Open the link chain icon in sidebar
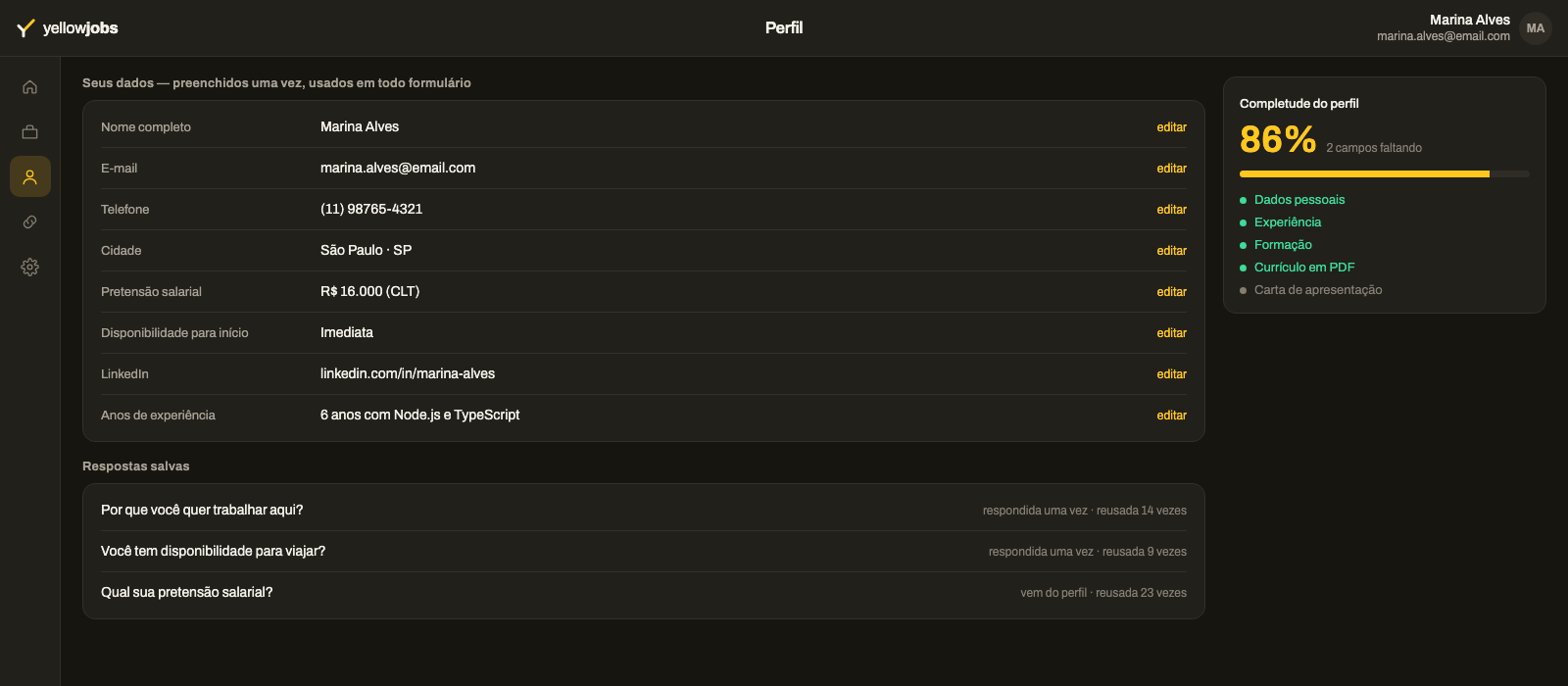1568x686 pixels. (x=30, y=221)
